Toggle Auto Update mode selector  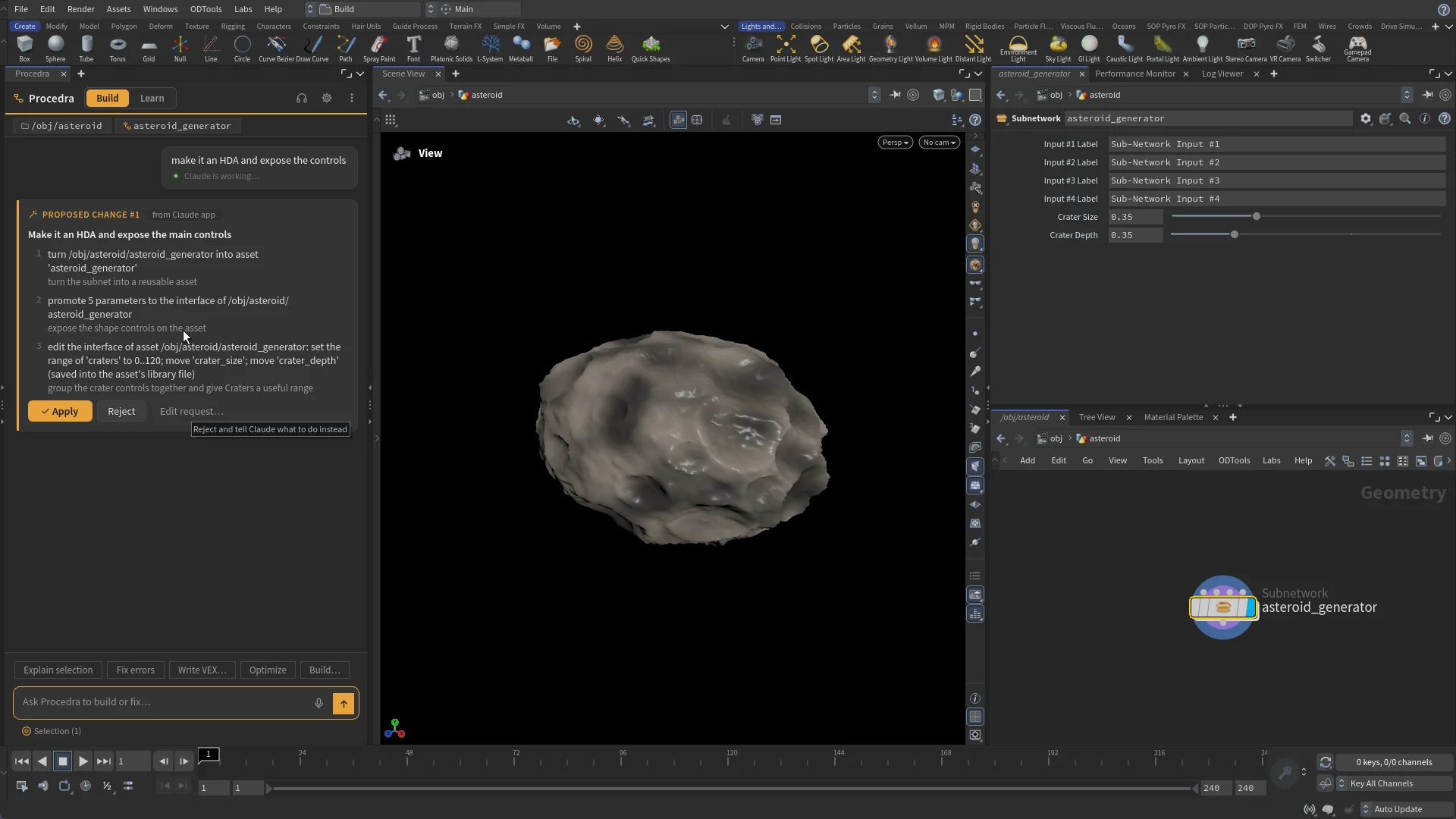1407,809
